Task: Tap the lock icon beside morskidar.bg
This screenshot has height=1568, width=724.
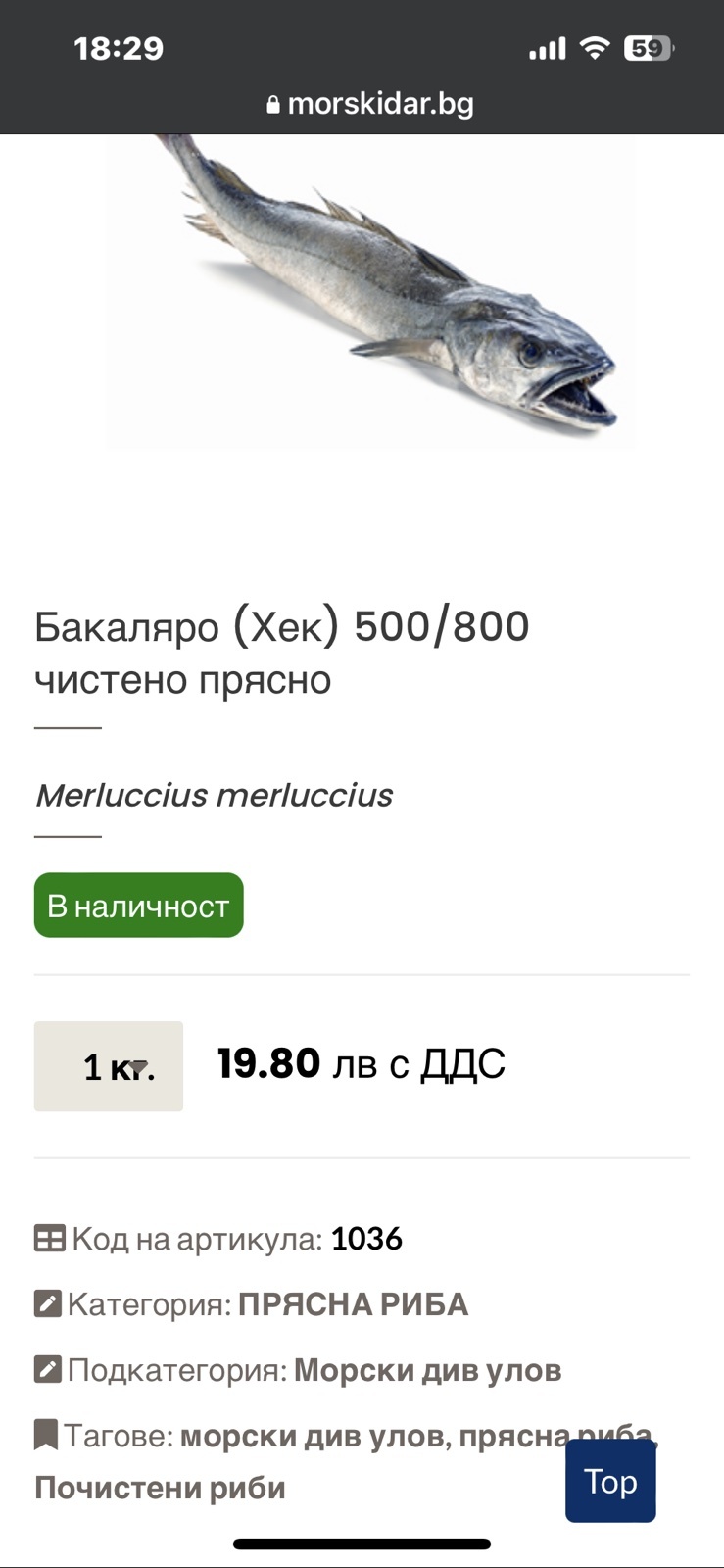Action: pos(273,105)
